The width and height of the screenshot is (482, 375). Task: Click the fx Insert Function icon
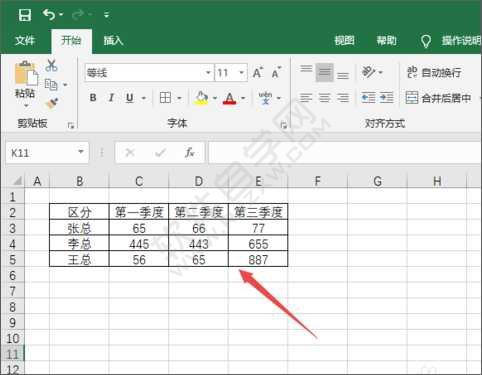[190, 153]
